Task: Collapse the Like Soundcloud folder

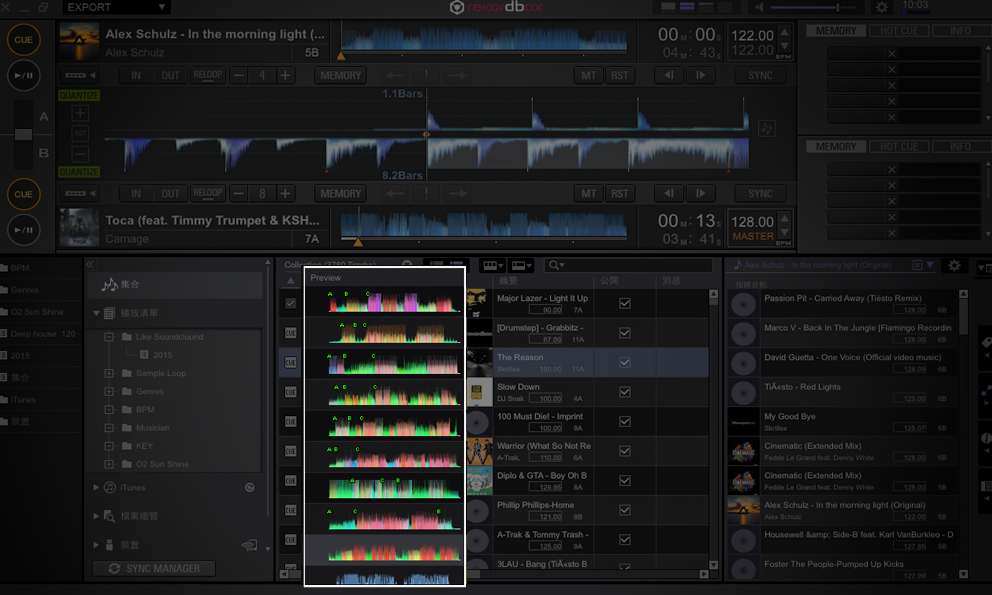Action: [109, 337]
